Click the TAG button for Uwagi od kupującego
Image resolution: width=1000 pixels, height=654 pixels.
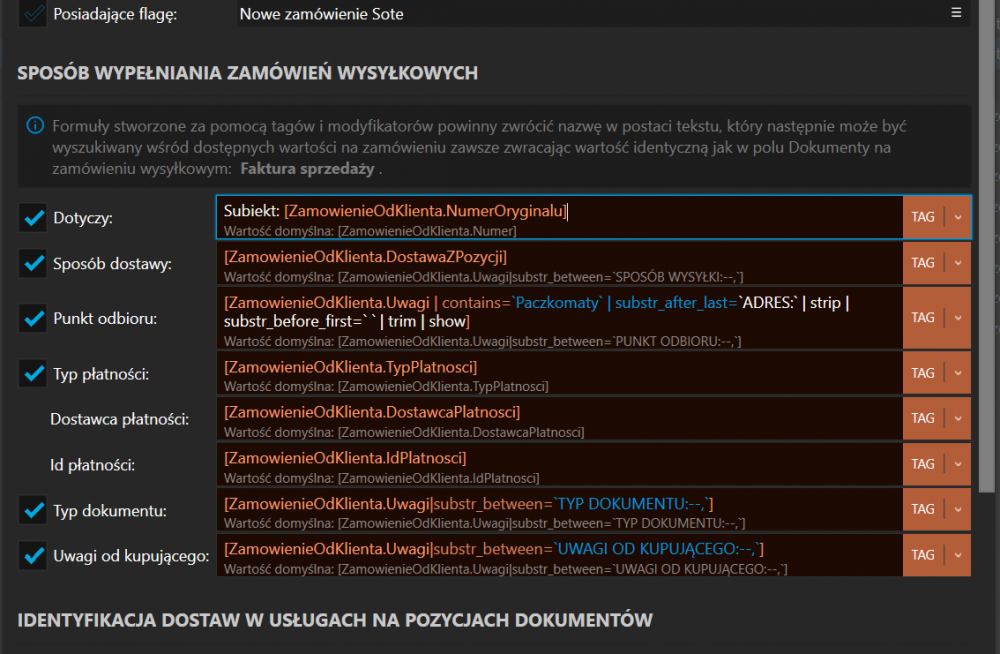click(x=923, y=555)
